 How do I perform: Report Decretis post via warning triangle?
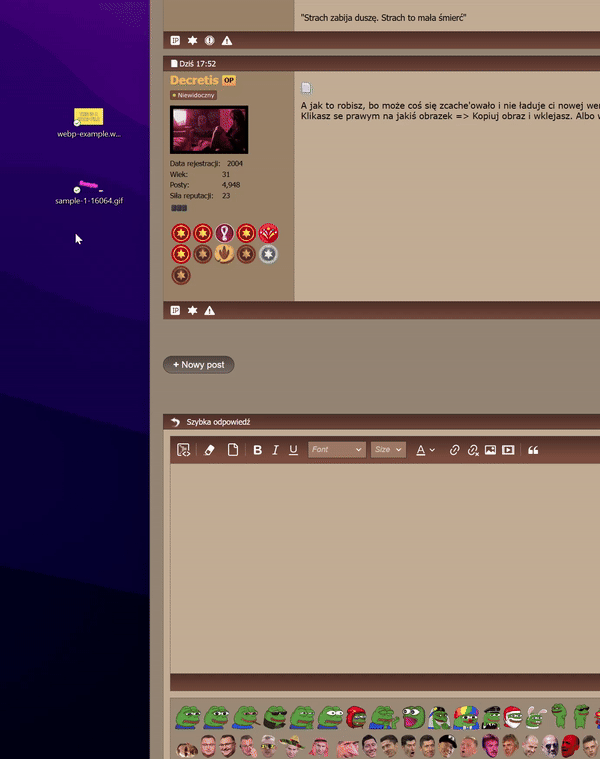(x=210, y=311)
